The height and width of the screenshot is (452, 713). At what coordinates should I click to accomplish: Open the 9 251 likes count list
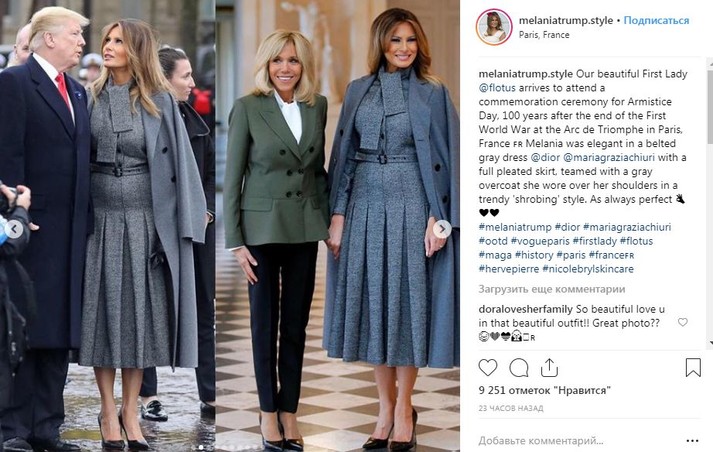(x=544, y=391)
